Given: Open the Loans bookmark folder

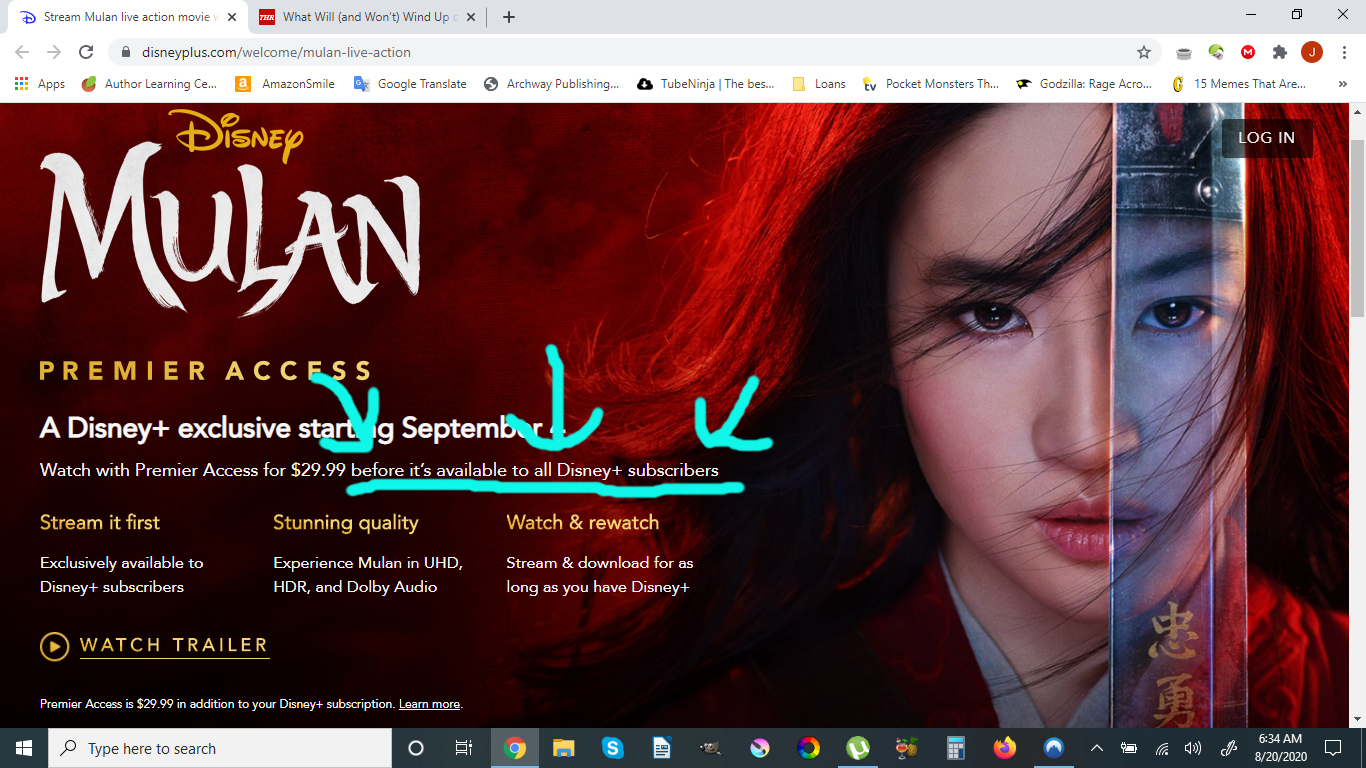Looking at the screenshot, I should click(818, 84).
